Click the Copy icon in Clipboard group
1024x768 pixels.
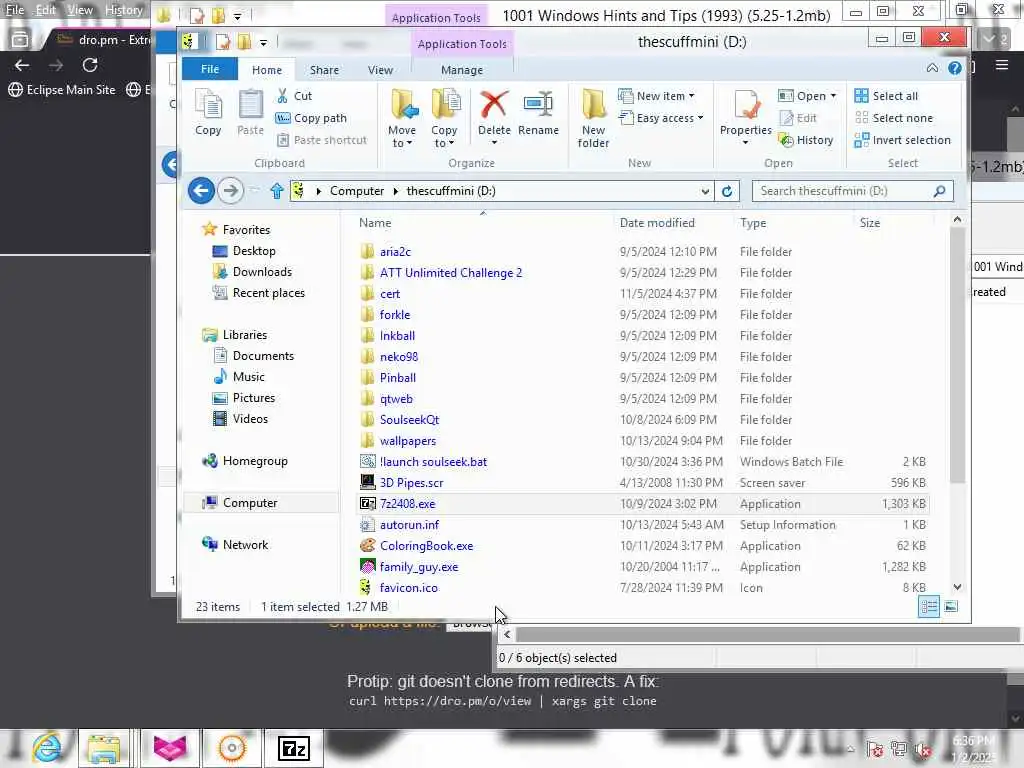tap(208, 112)
